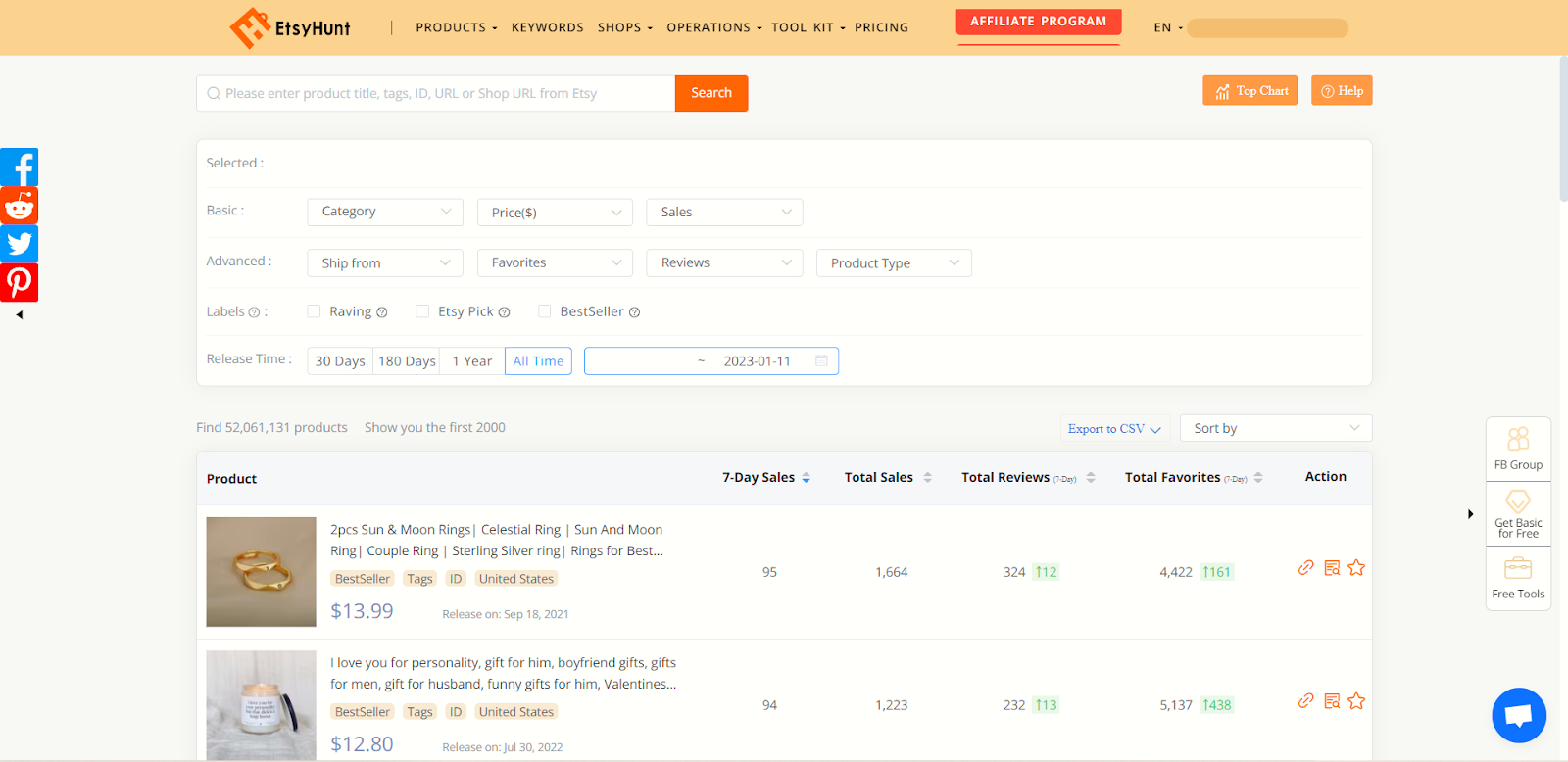This screenshot has height=762, width=1568.
Task: Star the $12.80 candle product
Action: (1356, 701)
